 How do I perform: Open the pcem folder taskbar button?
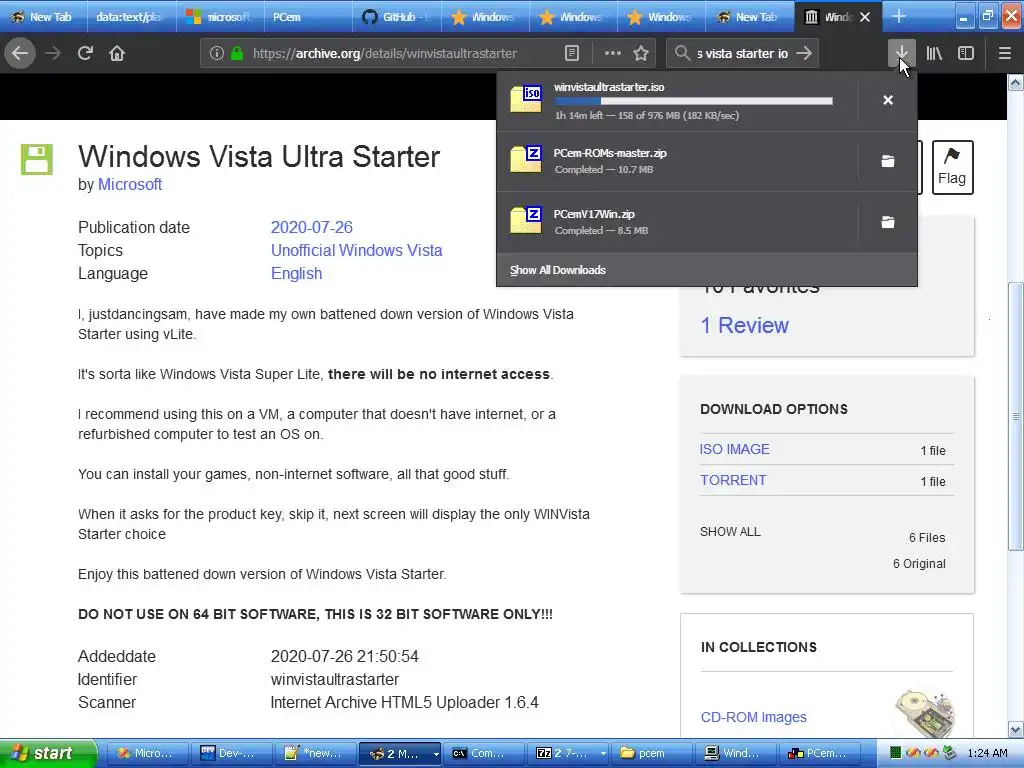(652, 753)
